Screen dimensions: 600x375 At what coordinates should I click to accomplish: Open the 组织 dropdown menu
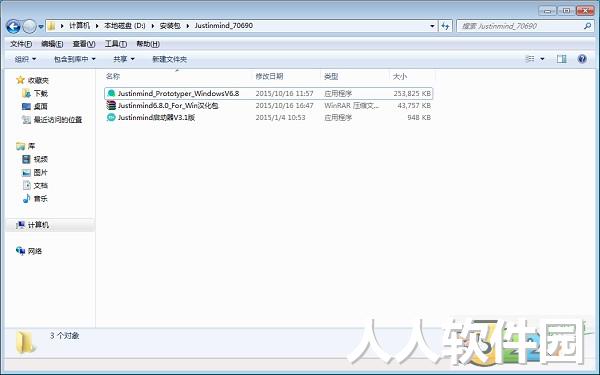[x=25, y=59]
